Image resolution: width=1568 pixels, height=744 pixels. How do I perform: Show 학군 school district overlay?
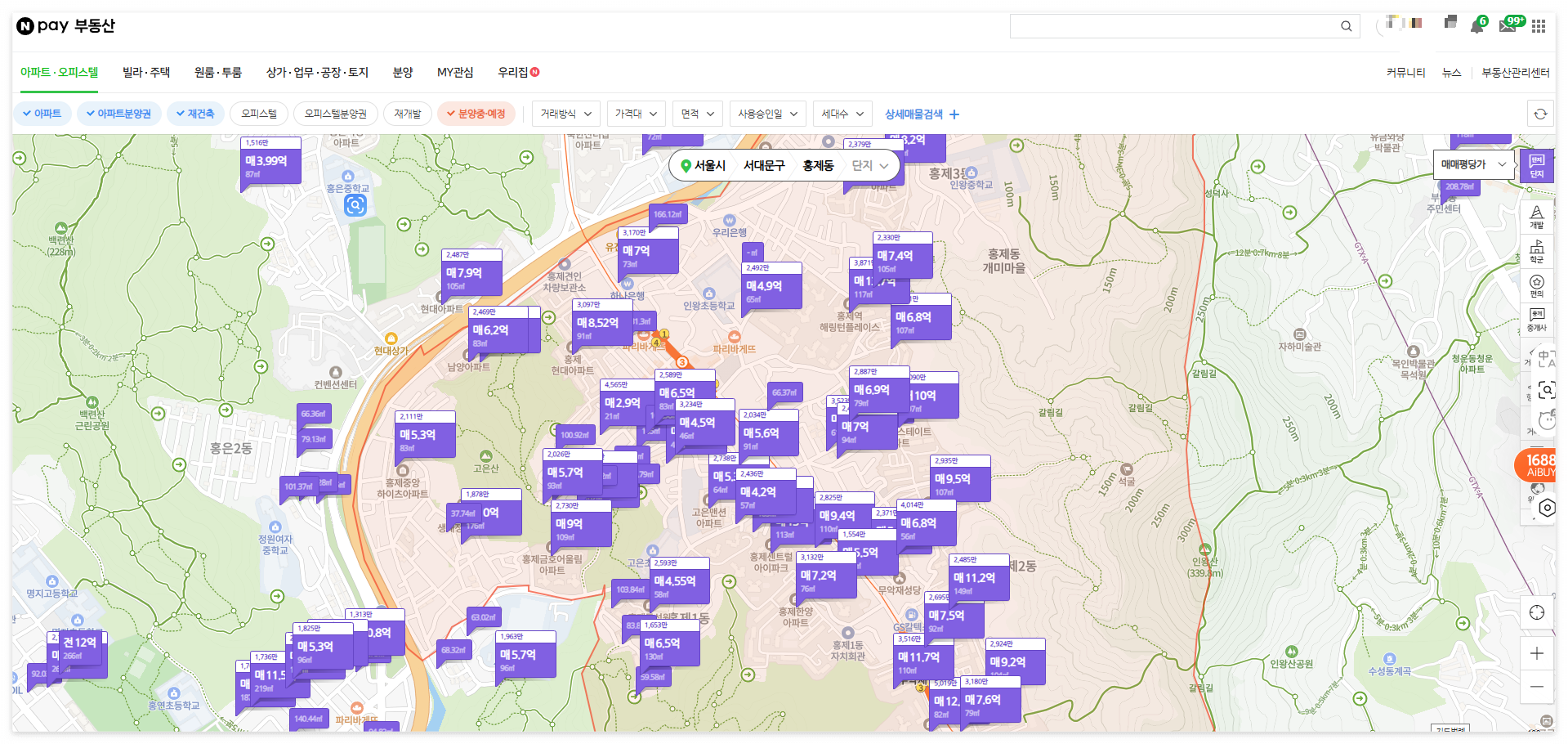(1537, 251)
